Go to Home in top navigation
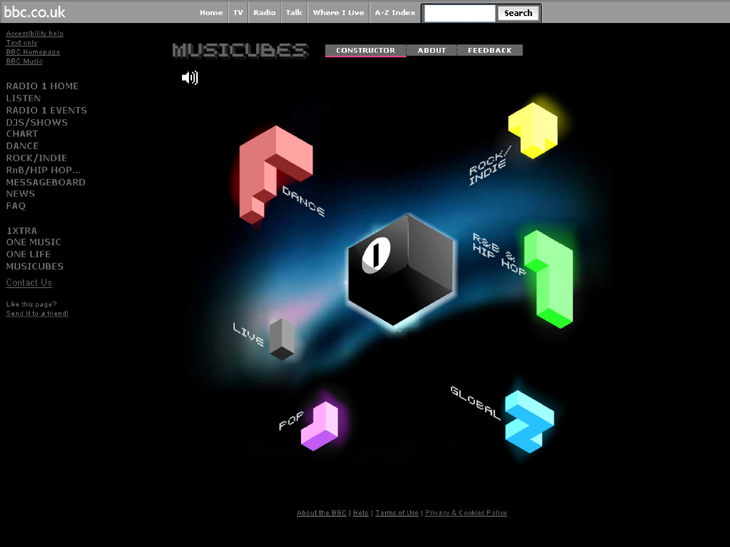The width and height of the screenshot is (730, 547). 211,13
